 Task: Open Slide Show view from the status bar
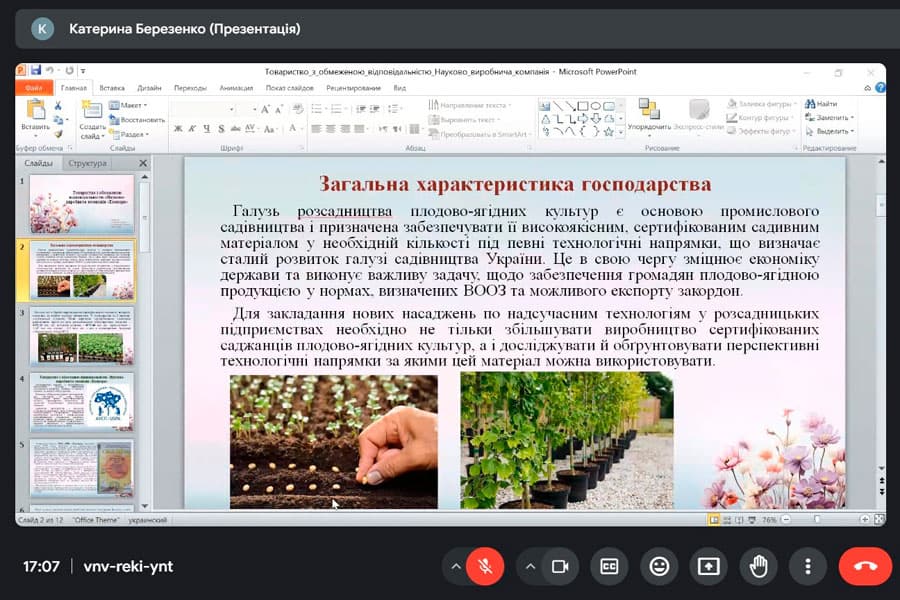click(x=751, y=519)
